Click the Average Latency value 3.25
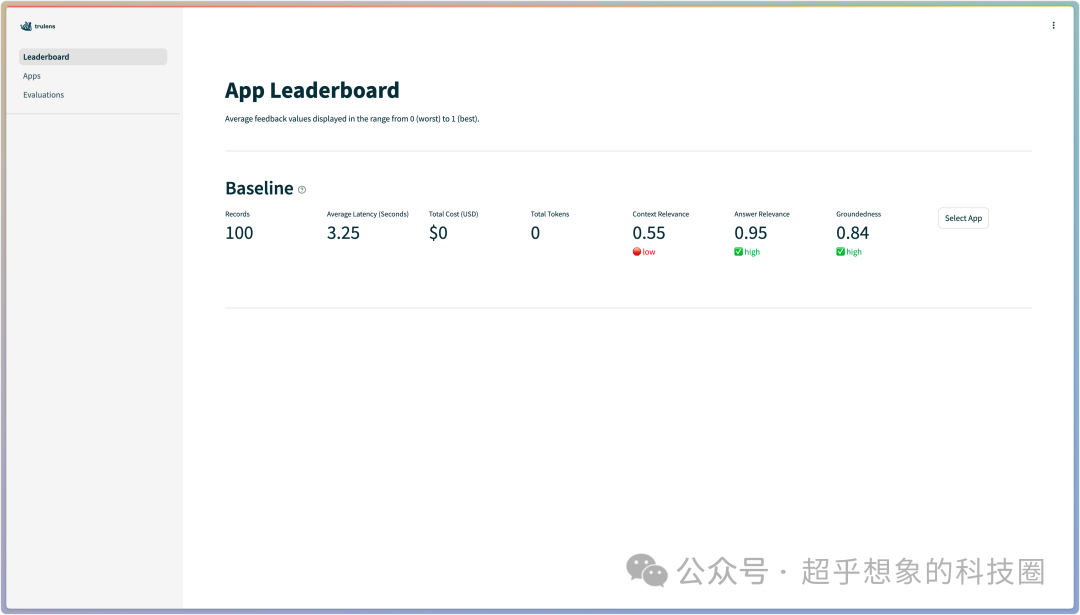This screenshot has width=1080, height=615. click(x=344, y=233)
